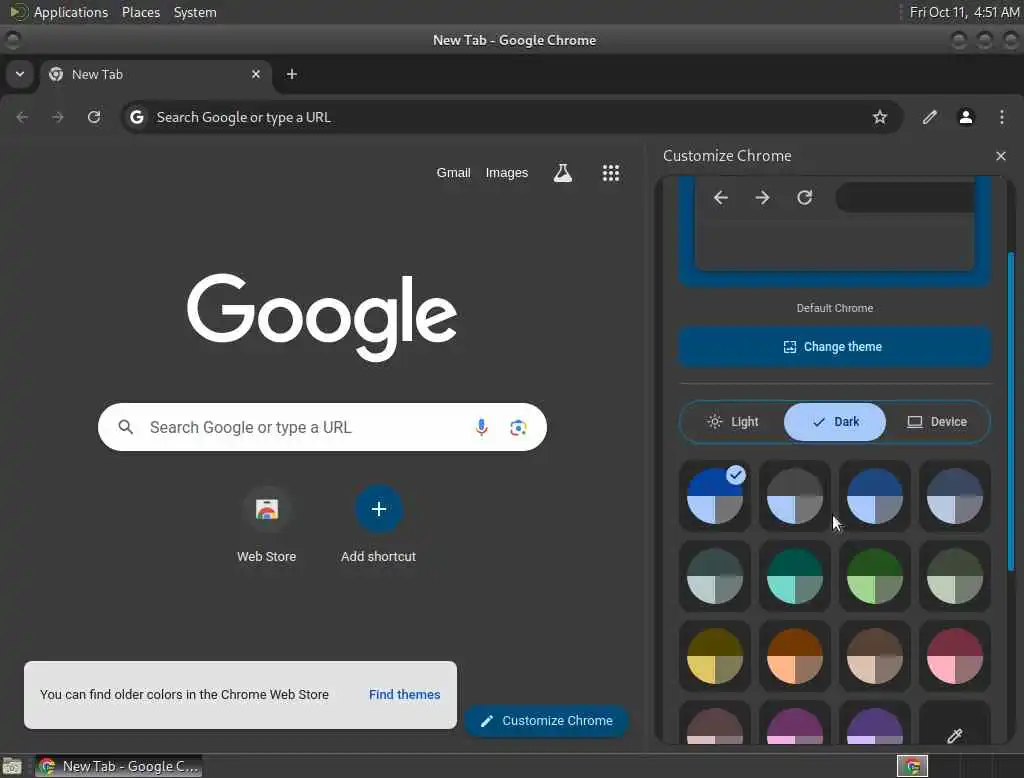This screenshot has width=1024, height=778.
Task: Open the profile avatar icon
Action: click(x=965, y=117)
